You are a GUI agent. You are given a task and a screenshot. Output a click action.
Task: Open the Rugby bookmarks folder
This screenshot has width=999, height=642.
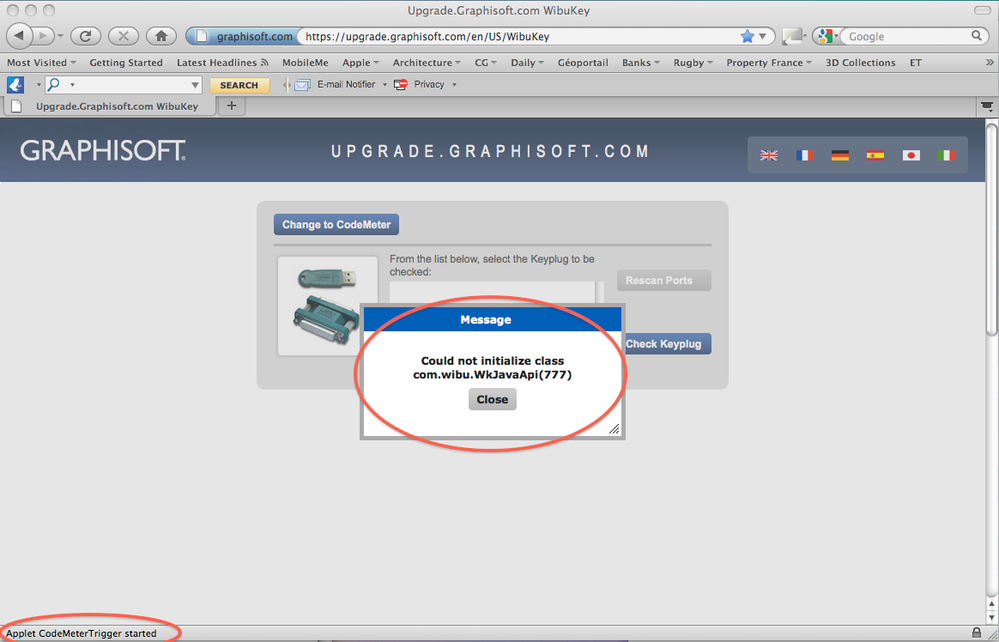pyautogui.click(x=693, y=62)
